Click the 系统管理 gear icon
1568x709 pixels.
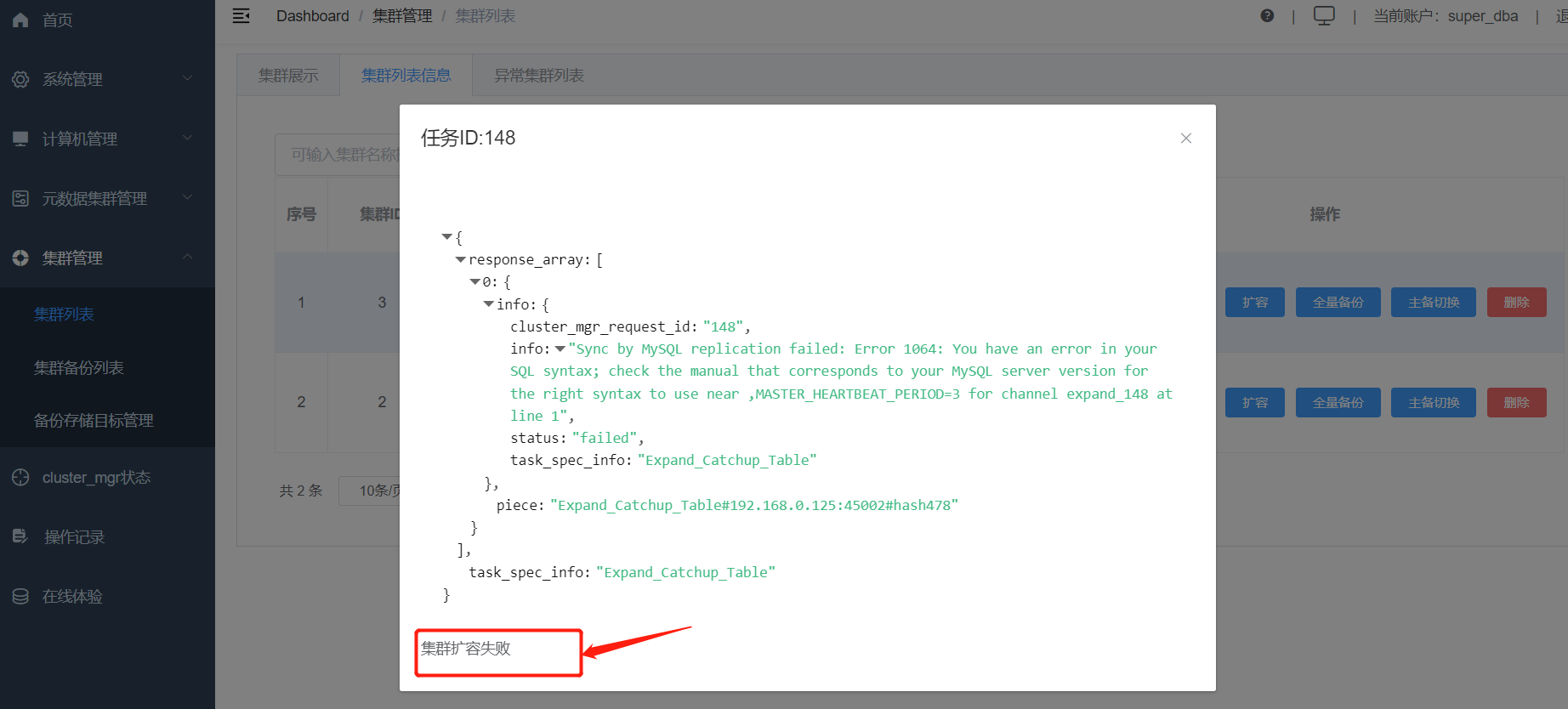point(20,79)
